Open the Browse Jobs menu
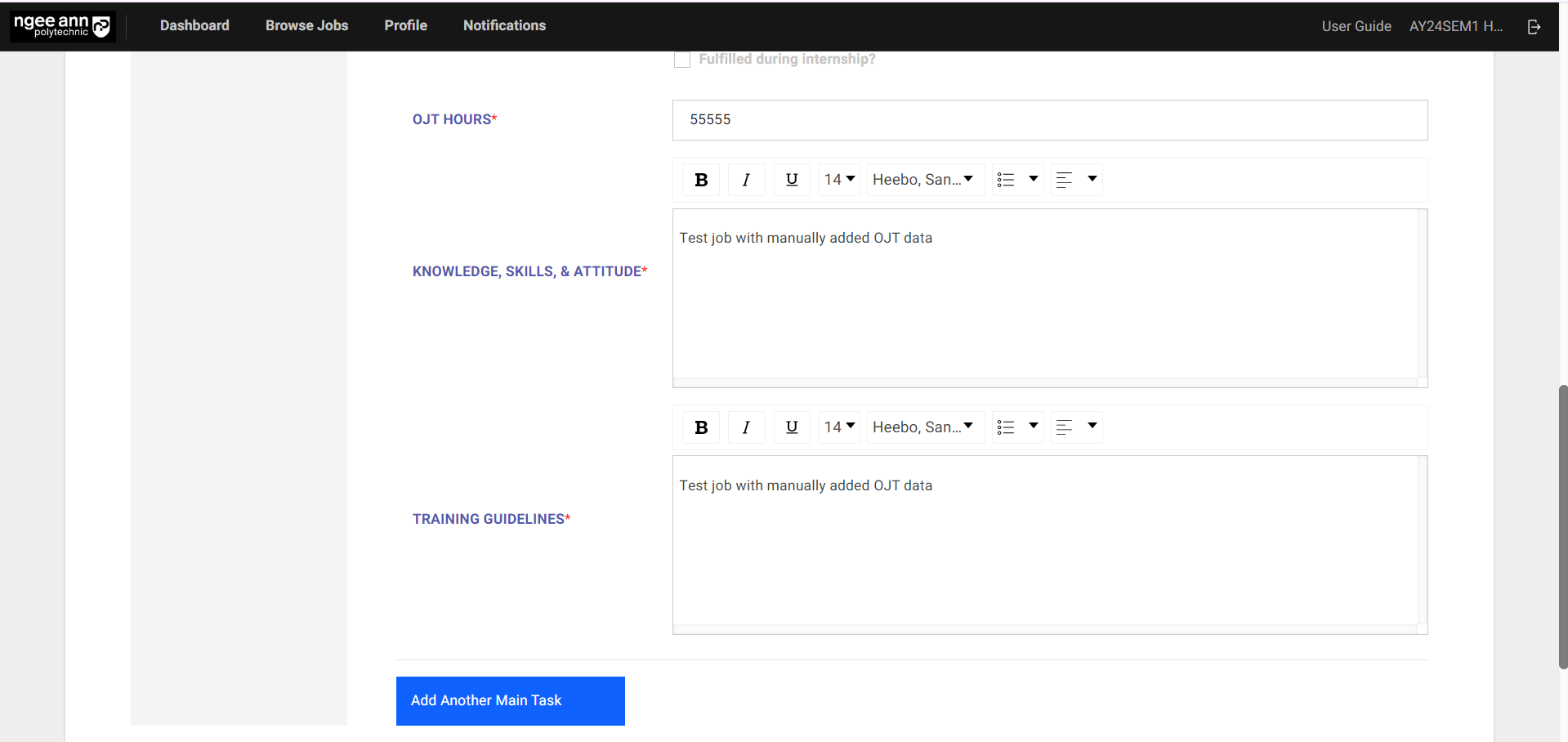Image resolution: width=1568 pixels, height=742 pixels. coord(306,25)
